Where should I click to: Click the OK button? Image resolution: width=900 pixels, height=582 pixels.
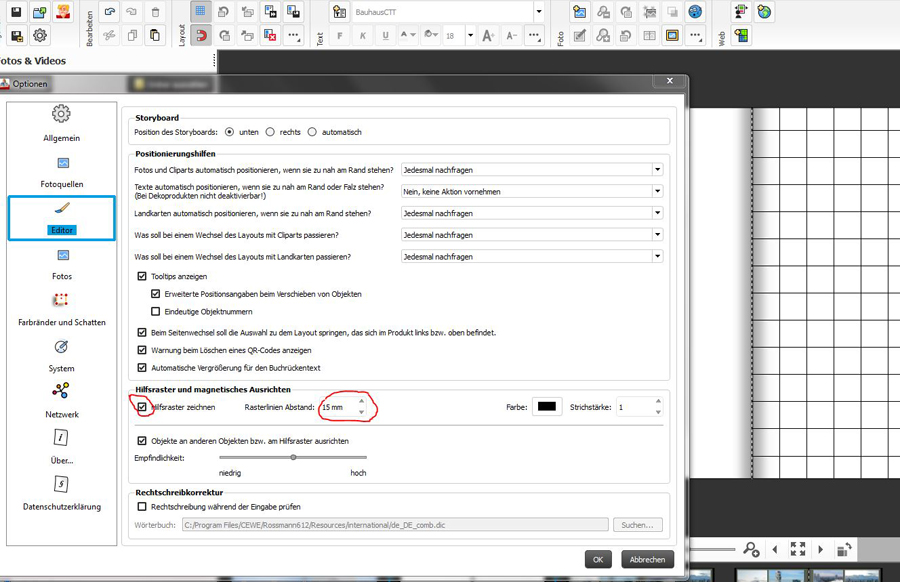pos(598,559)
